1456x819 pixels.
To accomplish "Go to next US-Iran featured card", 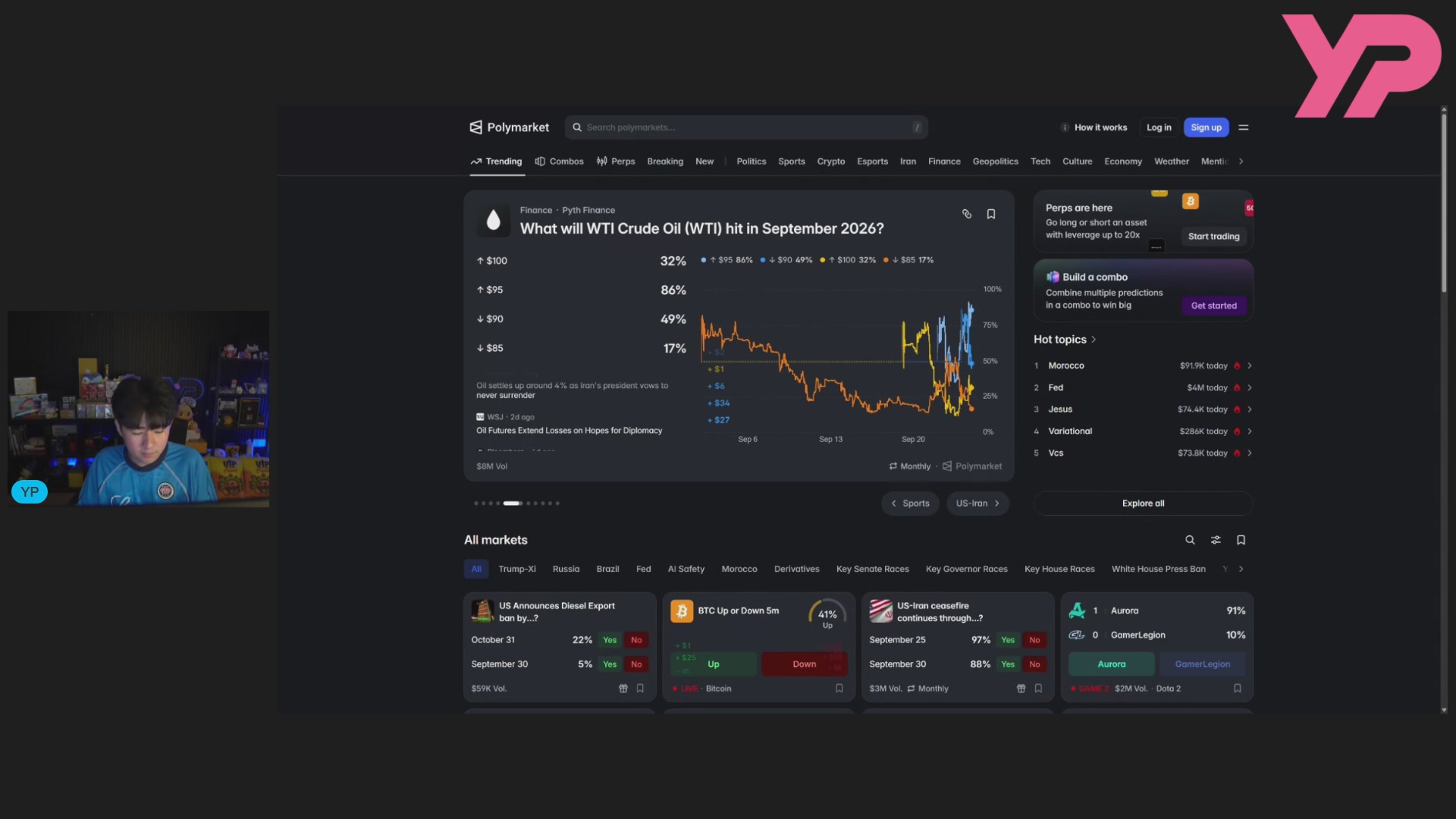I will coord(977,504).
